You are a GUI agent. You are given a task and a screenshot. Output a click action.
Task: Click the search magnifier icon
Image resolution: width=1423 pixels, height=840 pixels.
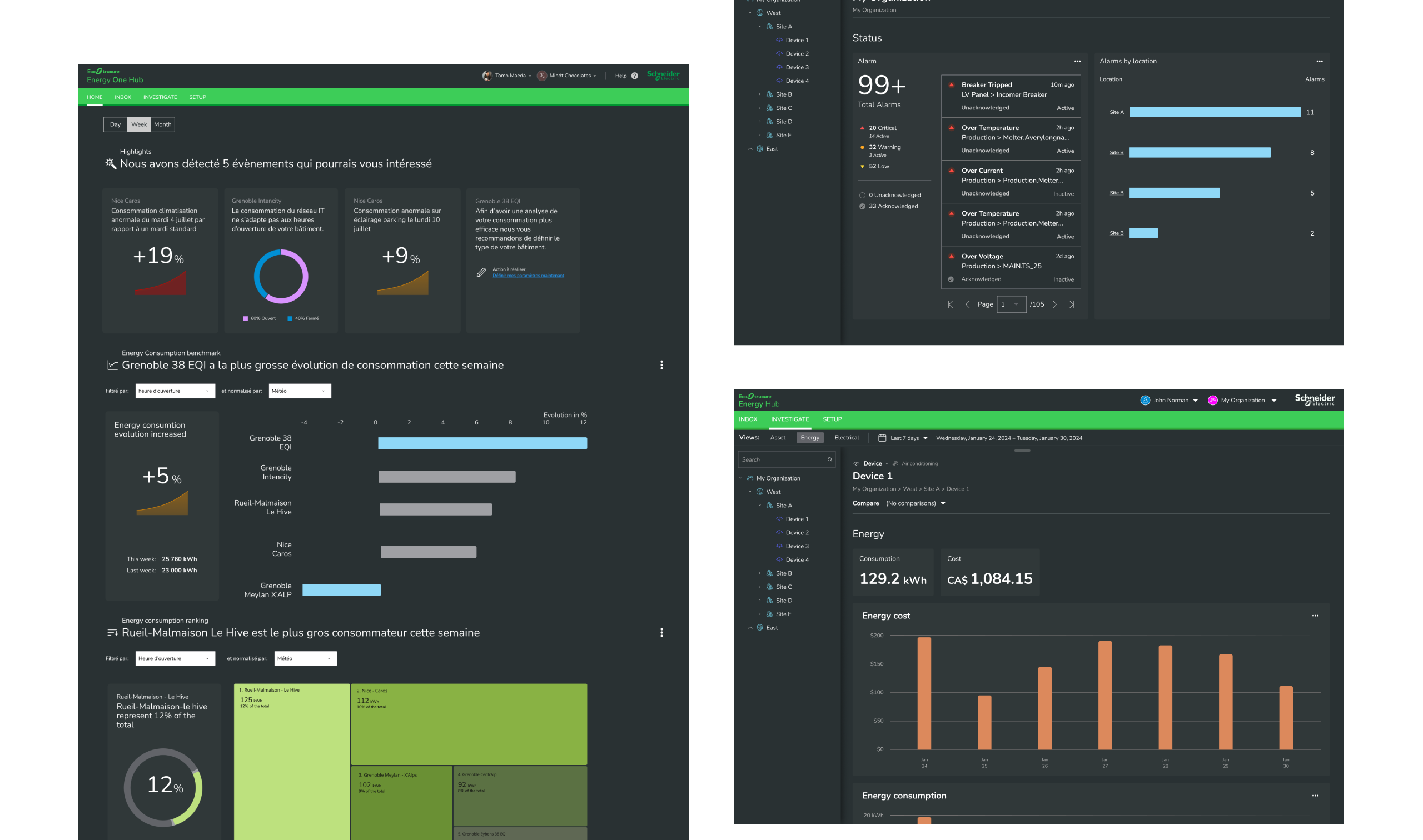coord(829,459)
